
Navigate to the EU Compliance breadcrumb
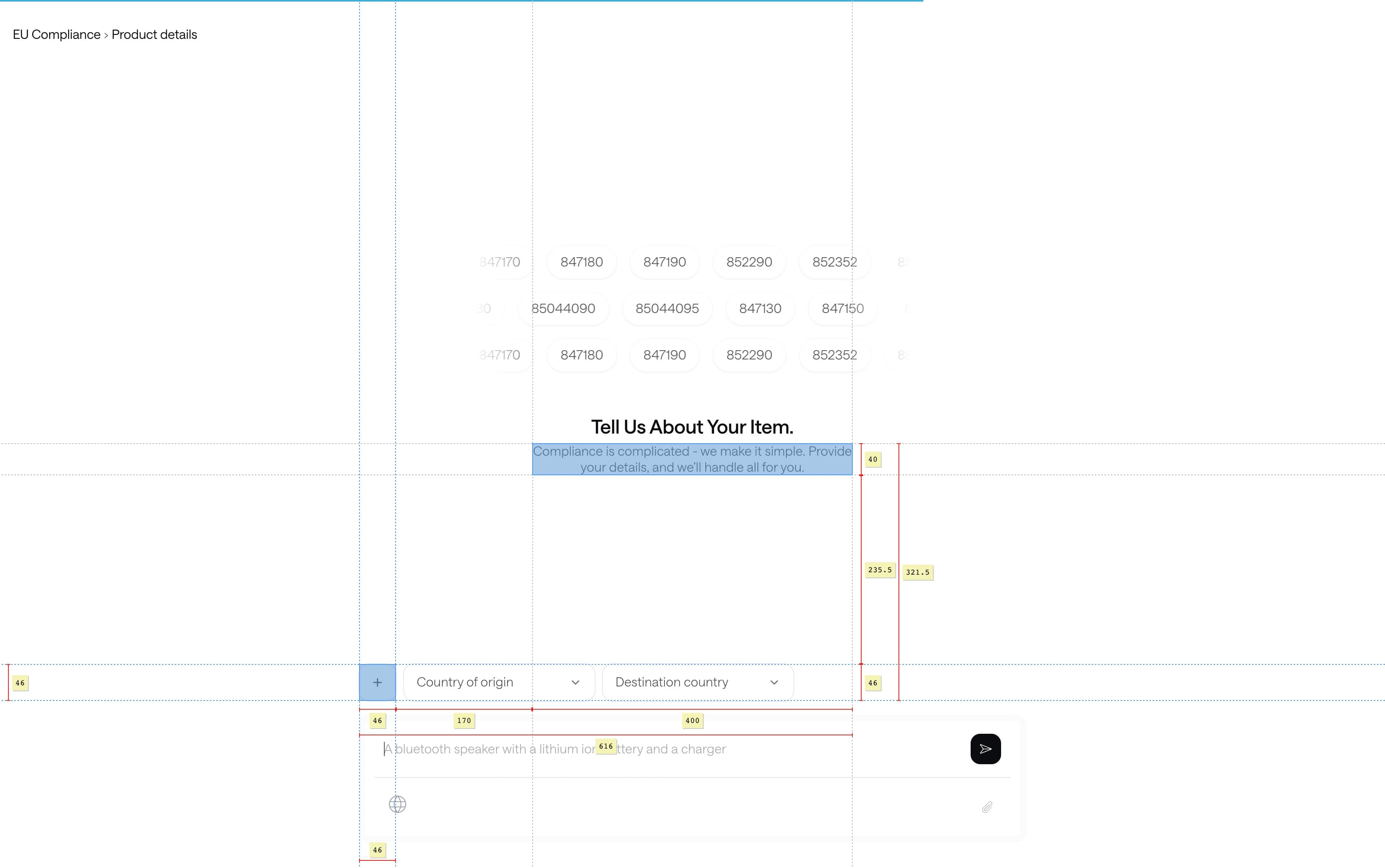point(57,34)
